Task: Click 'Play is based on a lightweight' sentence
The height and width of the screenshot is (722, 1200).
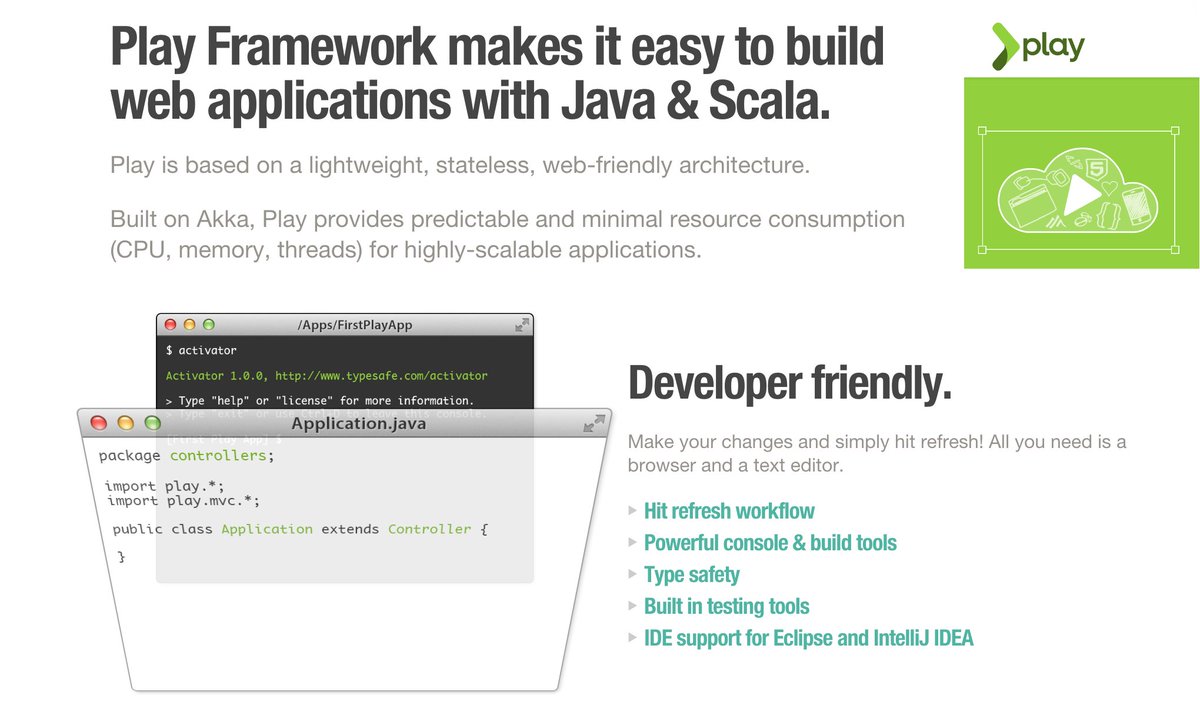Action: tap(459, 166)
